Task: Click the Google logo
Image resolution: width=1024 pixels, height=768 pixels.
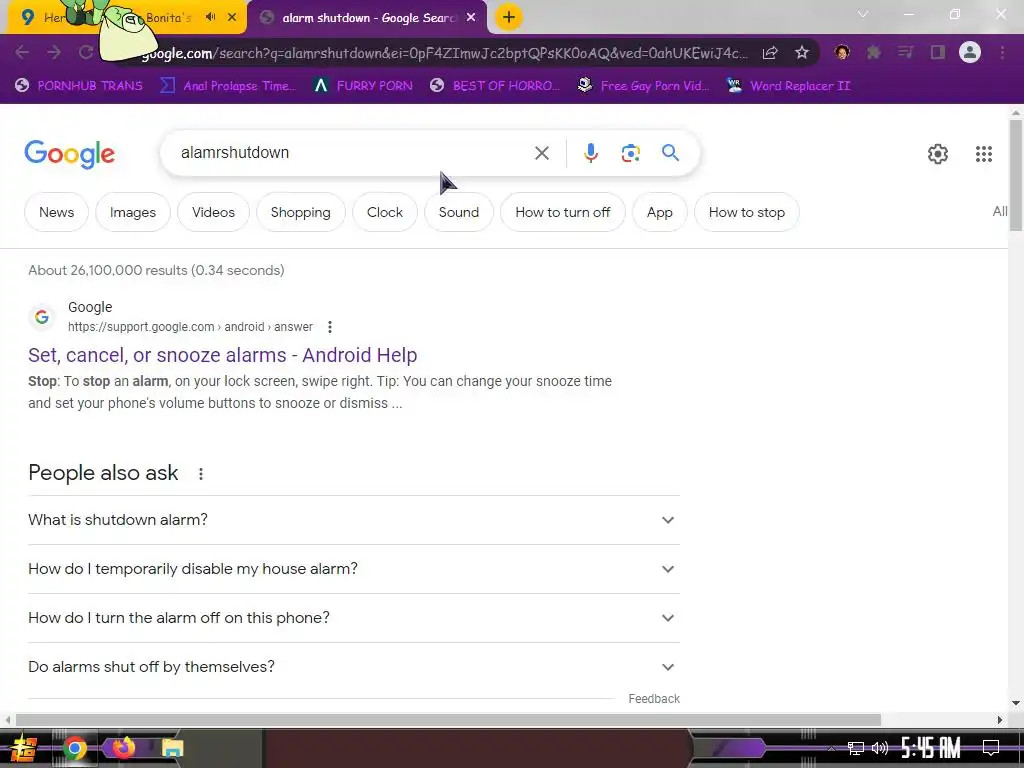Action: pyautogui.click(x=69, y=154)
